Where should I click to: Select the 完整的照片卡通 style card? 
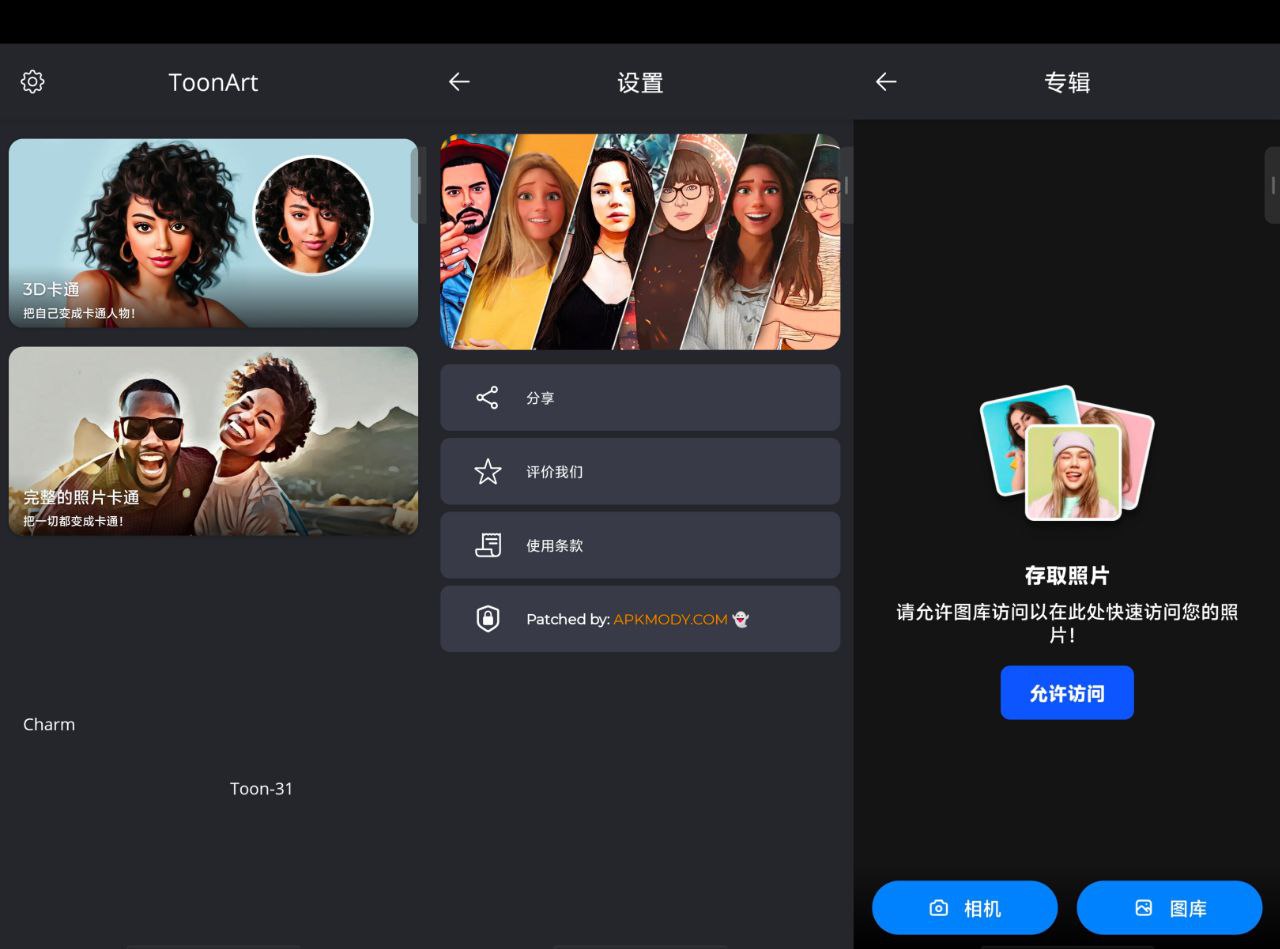[213, 441]
